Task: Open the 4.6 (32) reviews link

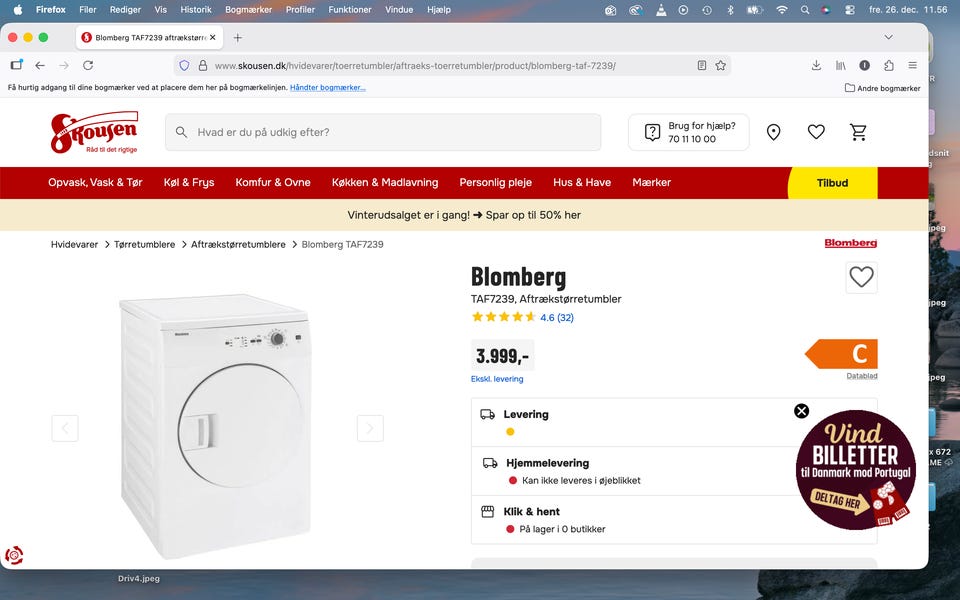Action: coord(557,317)
